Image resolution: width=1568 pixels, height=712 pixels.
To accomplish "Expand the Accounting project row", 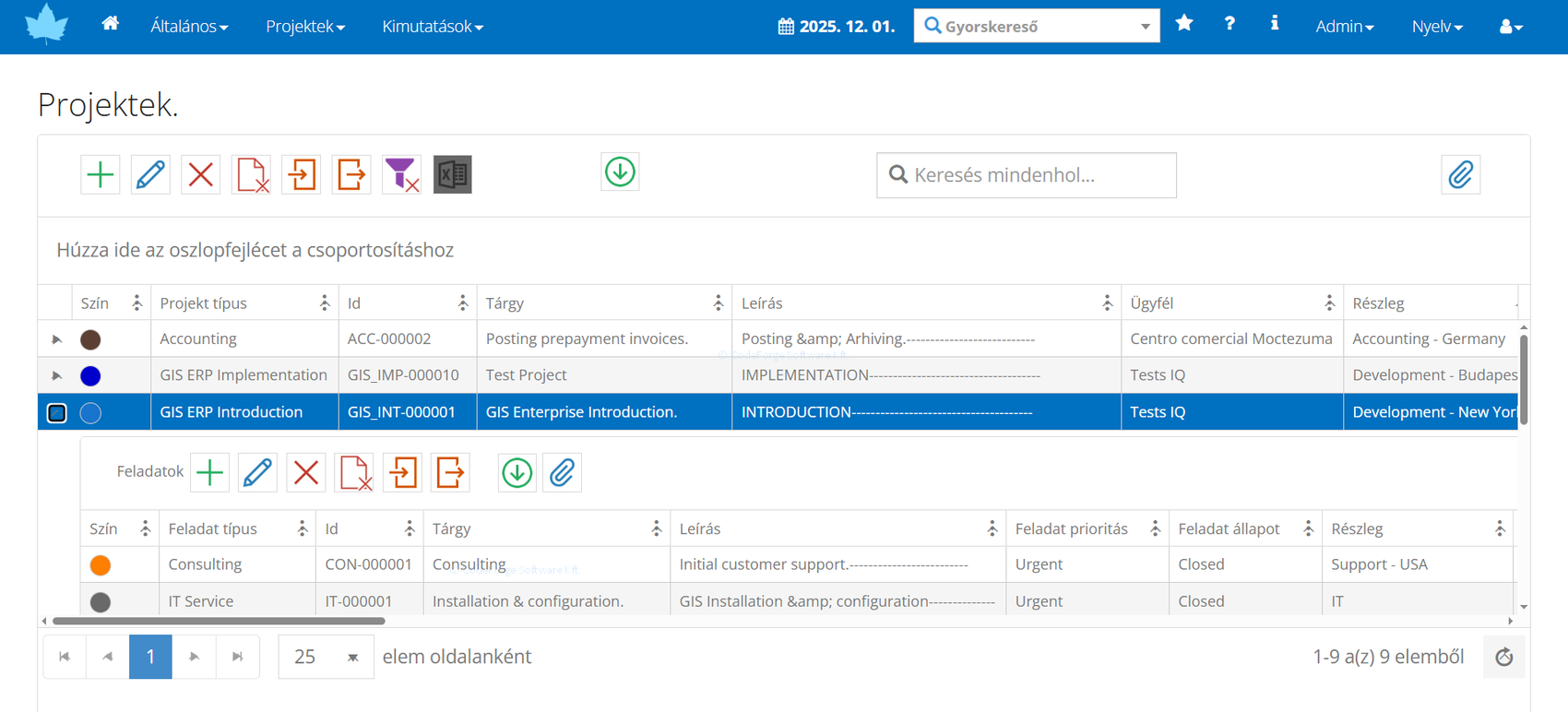I will [57, 339].
